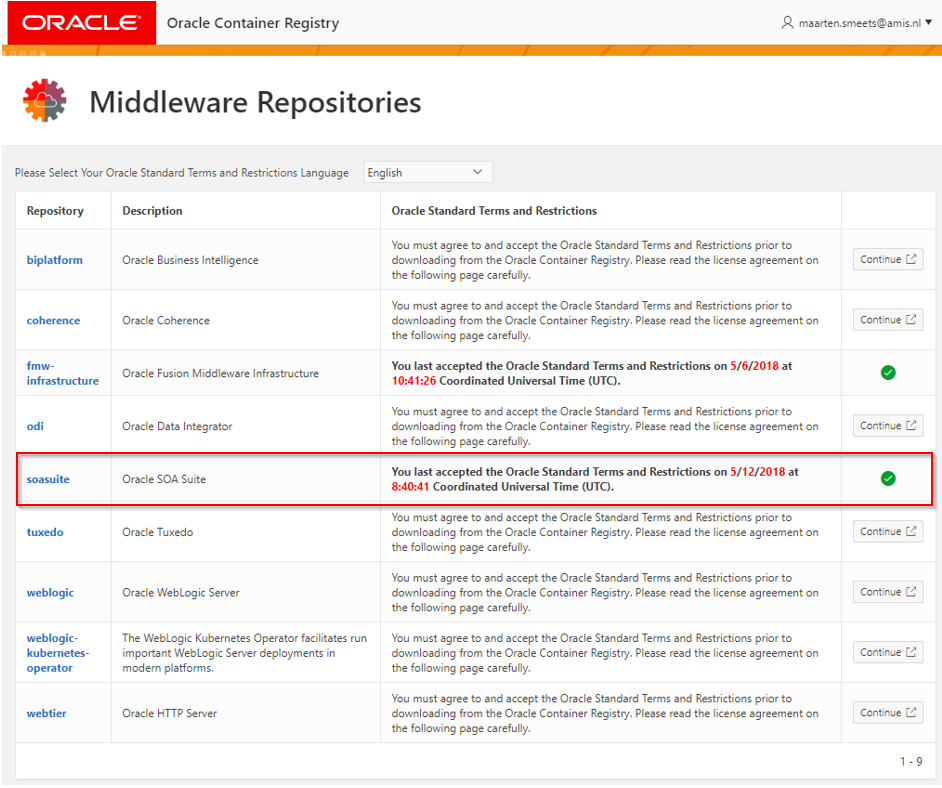Click the green checkmark for fmw-infrastructure

pos(887,372)
